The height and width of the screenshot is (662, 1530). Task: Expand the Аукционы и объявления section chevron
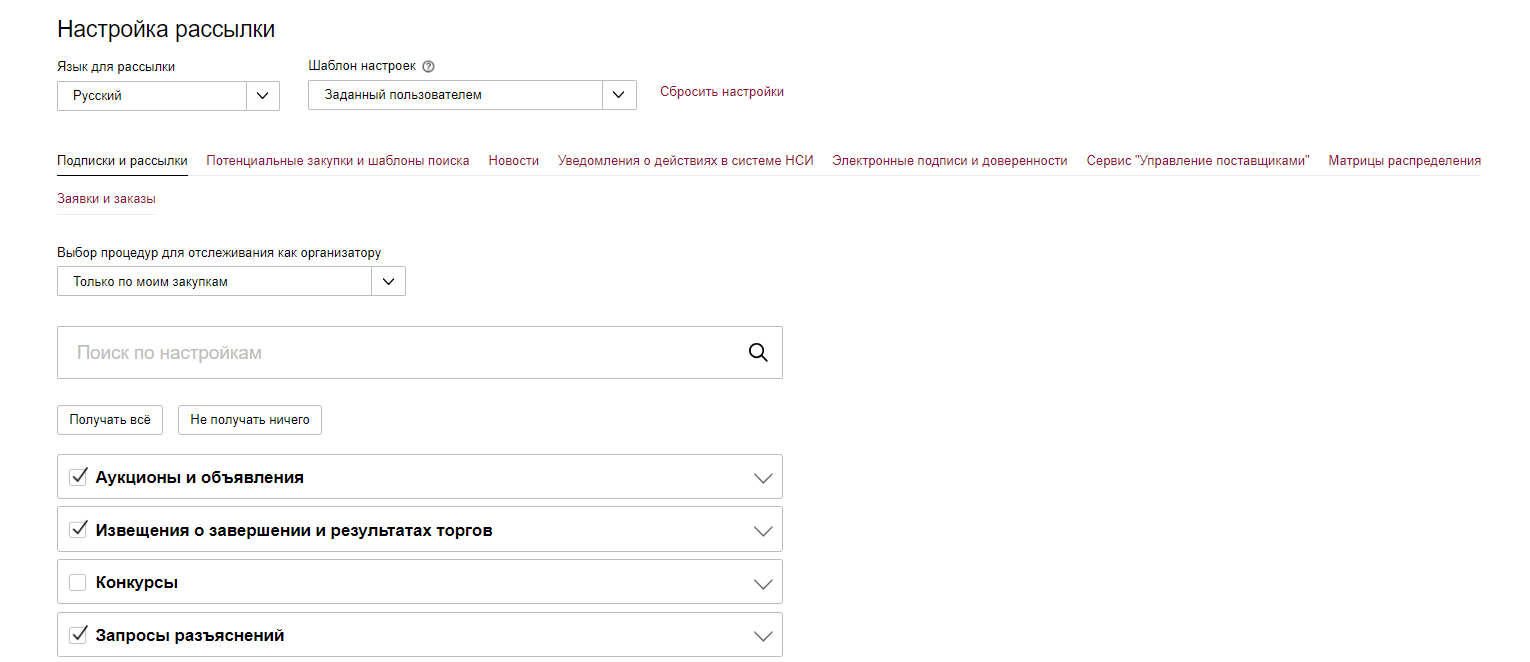click(763, 478)
